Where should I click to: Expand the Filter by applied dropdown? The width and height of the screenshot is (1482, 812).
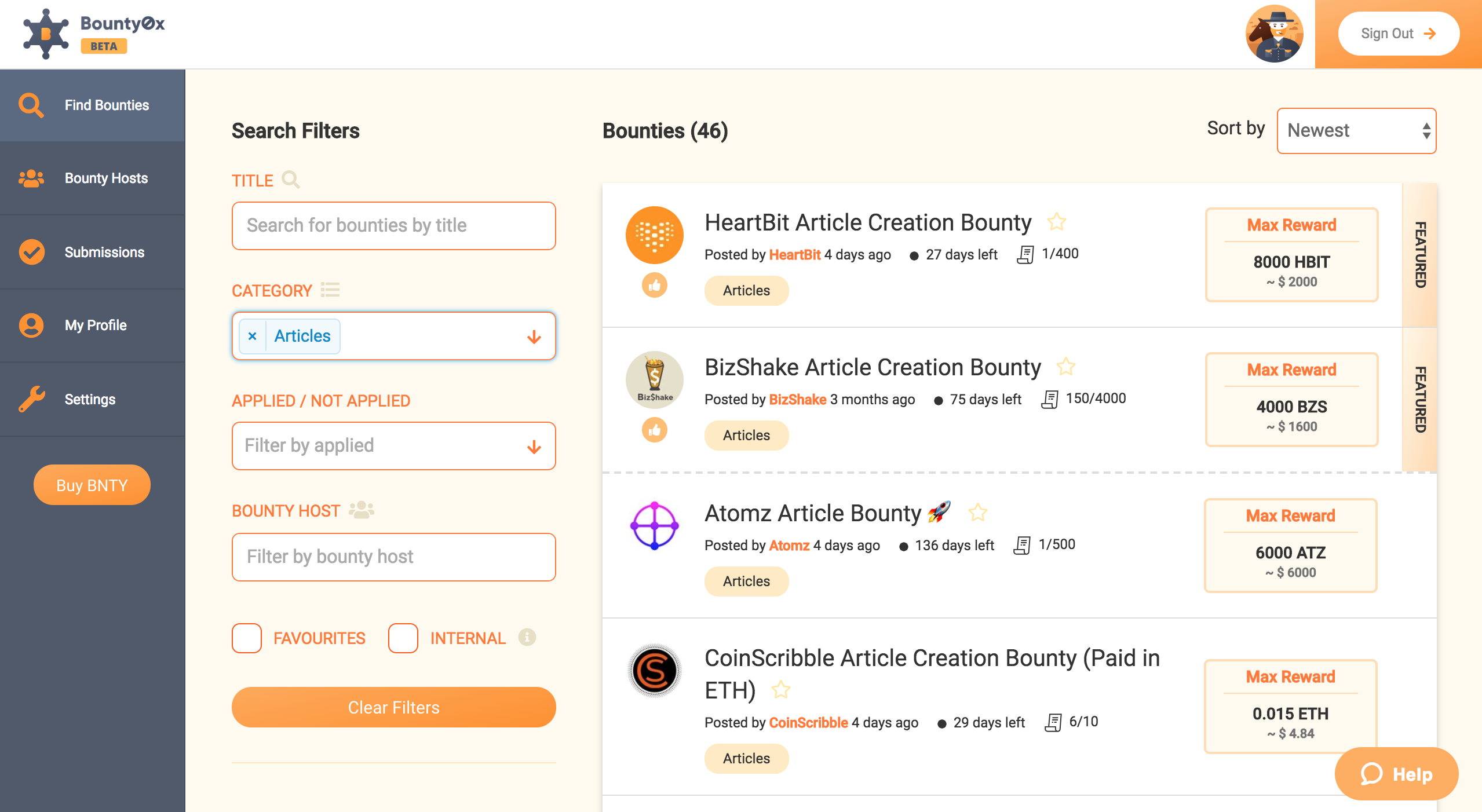pos(534,446)
